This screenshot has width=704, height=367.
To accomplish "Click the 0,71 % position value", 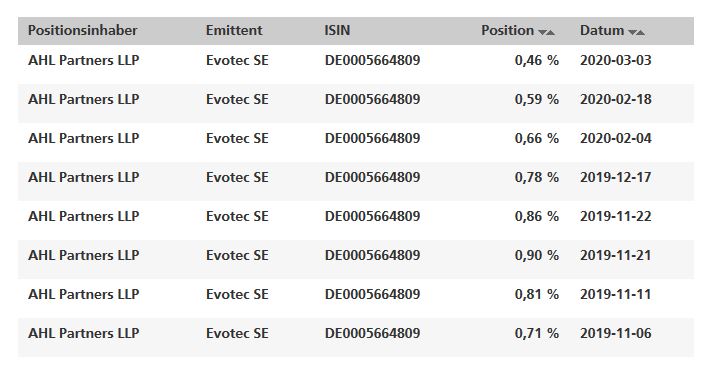I will 537,333.
